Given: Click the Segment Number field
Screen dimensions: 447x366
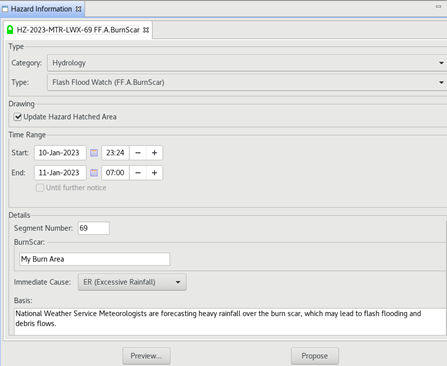Looking at the screenshot, I should (94, 228).
